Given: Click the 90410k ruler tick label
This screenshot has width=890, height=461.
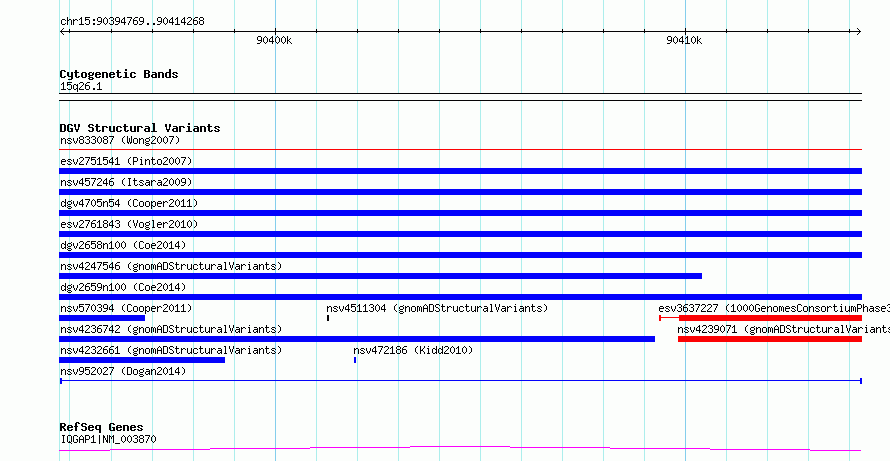Looking at the screenshot, I should click(x=684, y=40).
